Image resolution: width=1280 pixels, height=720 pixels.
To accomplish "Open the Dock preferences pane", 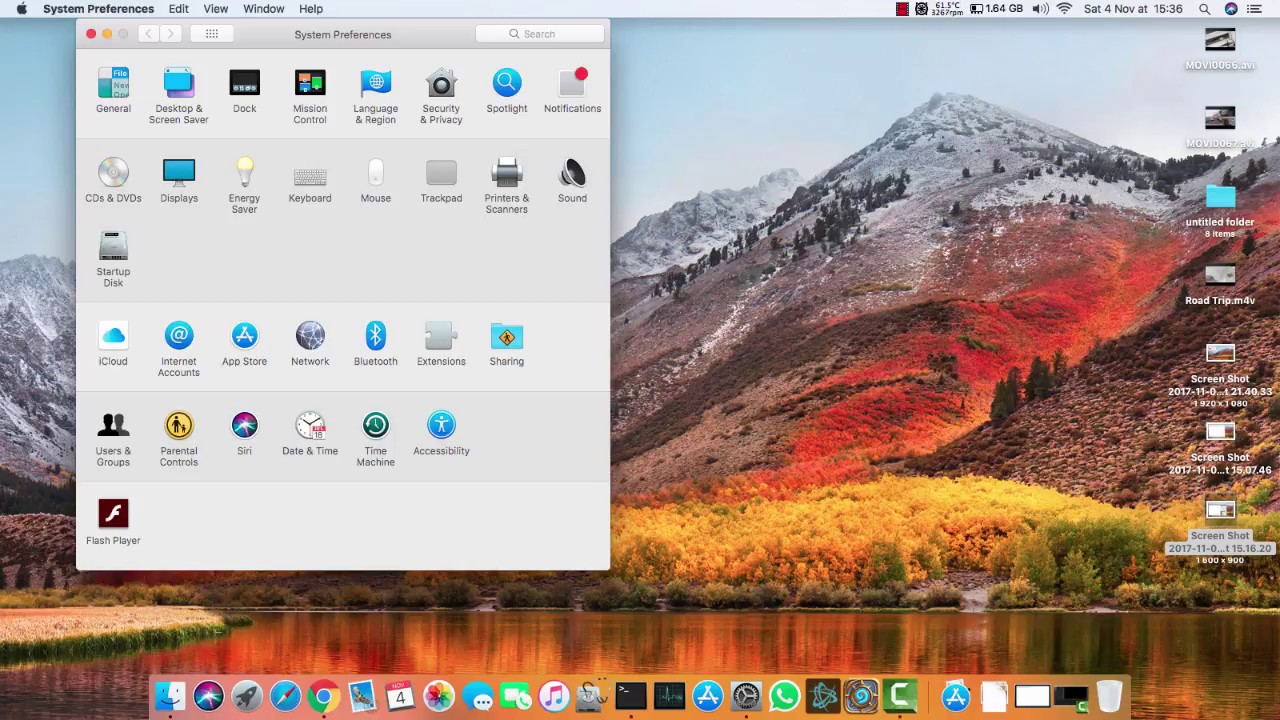I will (244, 90).
